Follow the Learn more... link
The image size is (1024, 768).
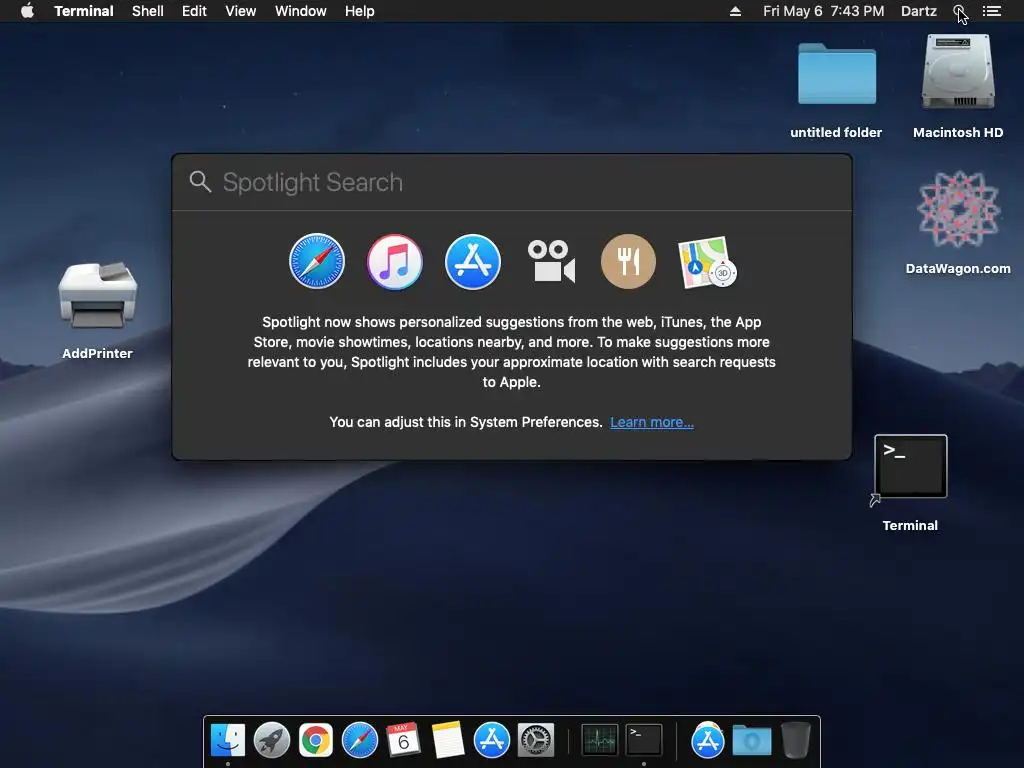pos(652,422)
